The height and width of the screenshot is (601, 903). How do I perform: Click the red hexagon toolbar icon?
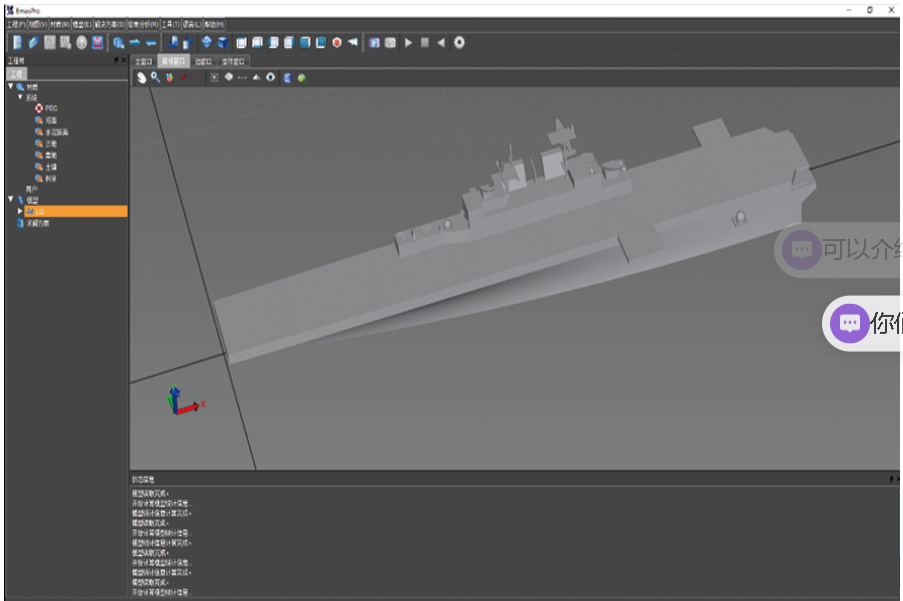[x=337, y=43]
